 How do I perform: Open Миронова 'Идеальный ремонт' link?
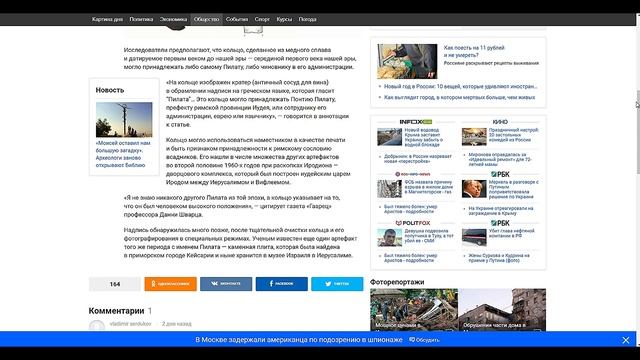pos(500,159)
